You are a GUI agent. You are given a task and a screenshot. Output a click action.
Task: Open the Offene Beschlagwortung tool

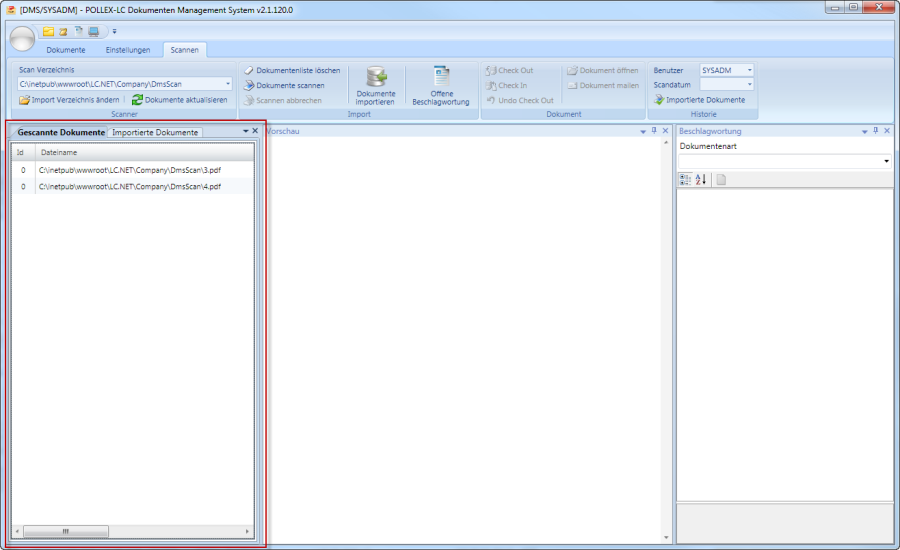tap(441, 78)
